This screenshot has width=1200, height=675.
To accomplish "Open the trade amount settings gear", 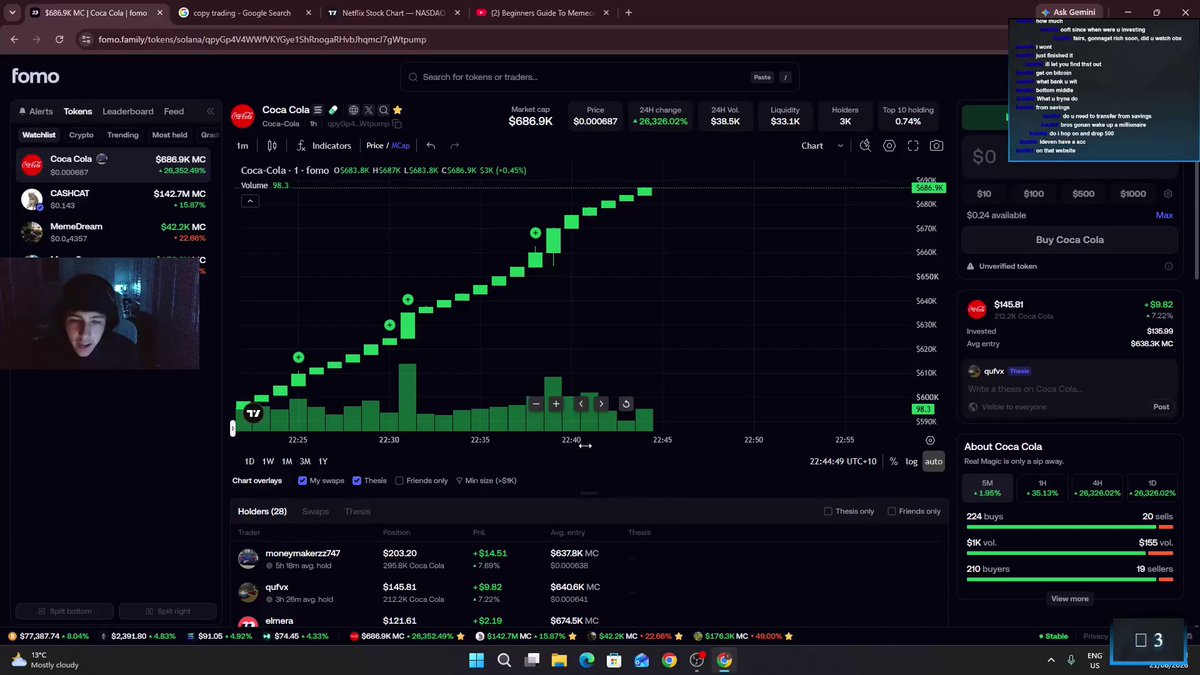I will (1169, 194).
